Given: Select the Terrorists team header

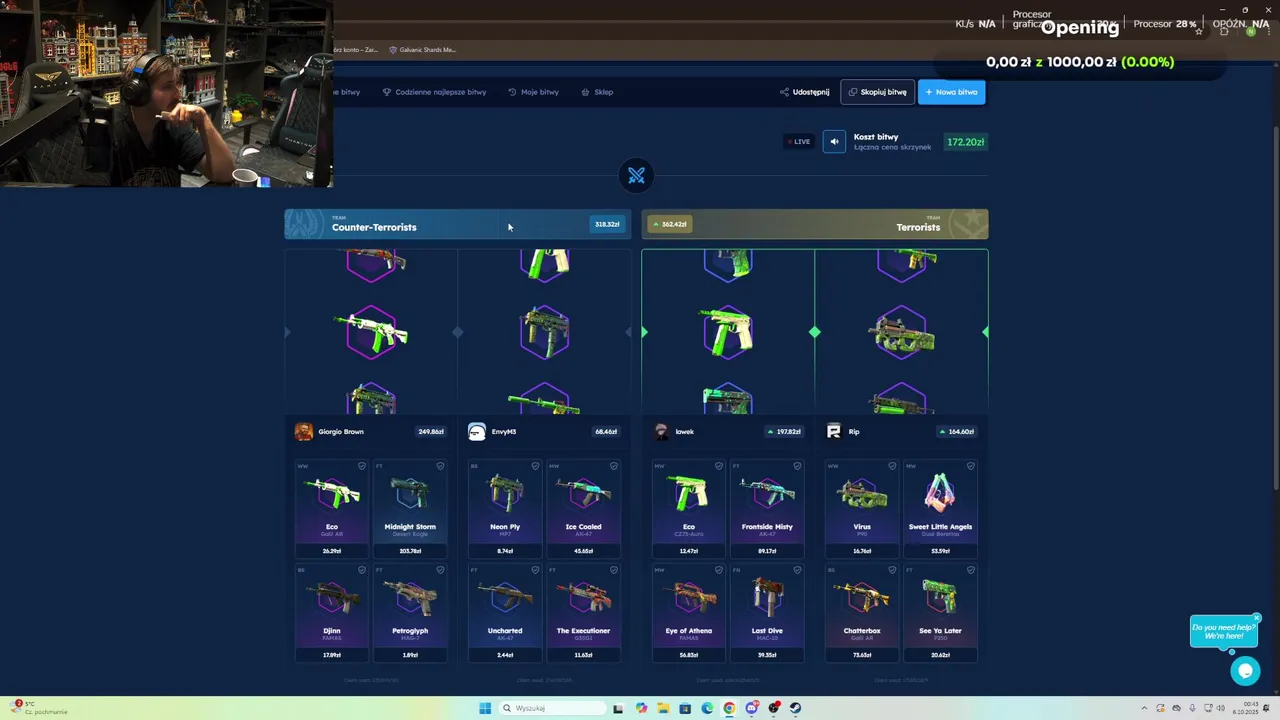Looking at the screenshot, I should click(x=814, y=224).
